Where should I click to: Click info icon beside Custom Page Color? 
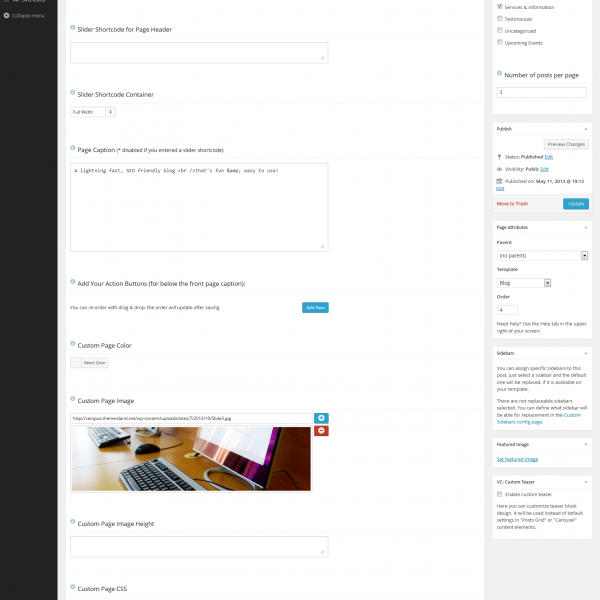click(73, 345)
